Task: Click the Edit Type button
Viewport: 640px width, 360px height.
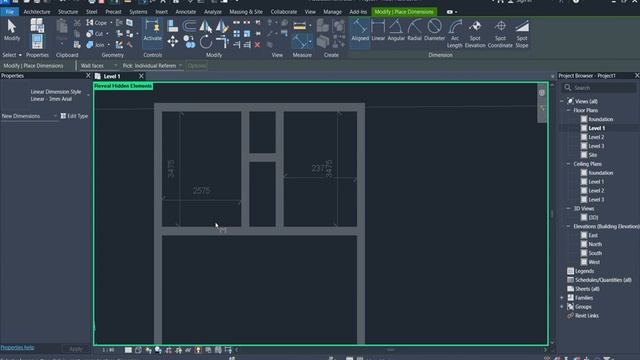Action: tap(74, 116)
